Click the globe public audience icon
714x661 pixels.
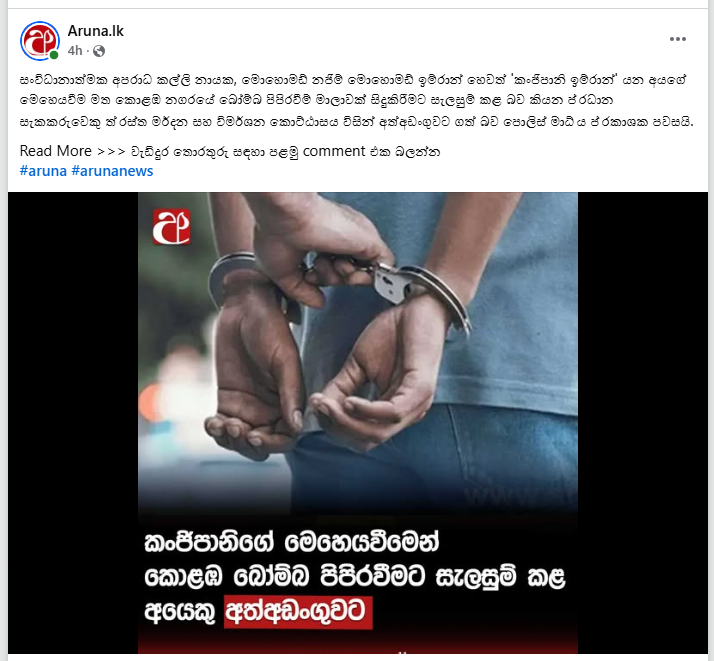coord(99,51)
